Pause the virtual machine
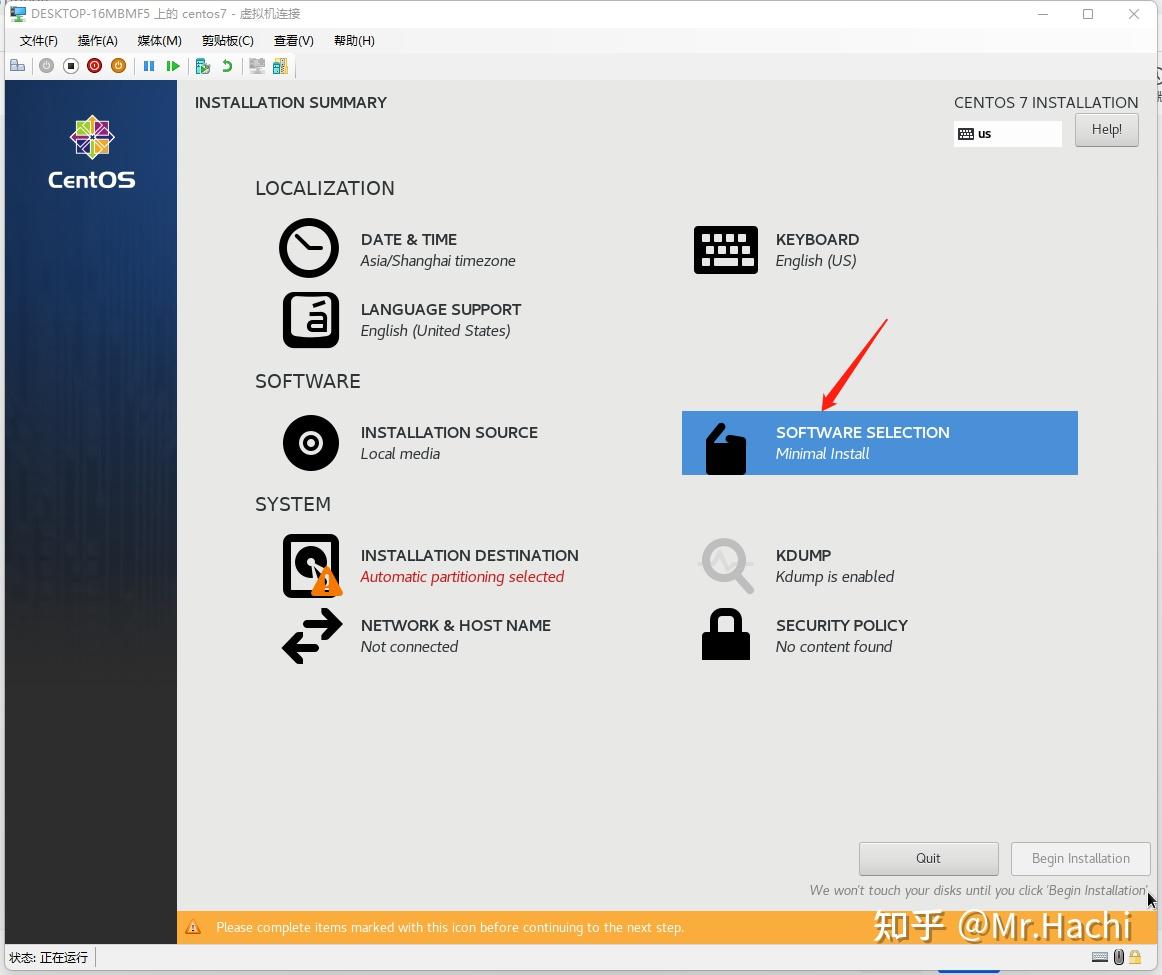 [149, 66]
